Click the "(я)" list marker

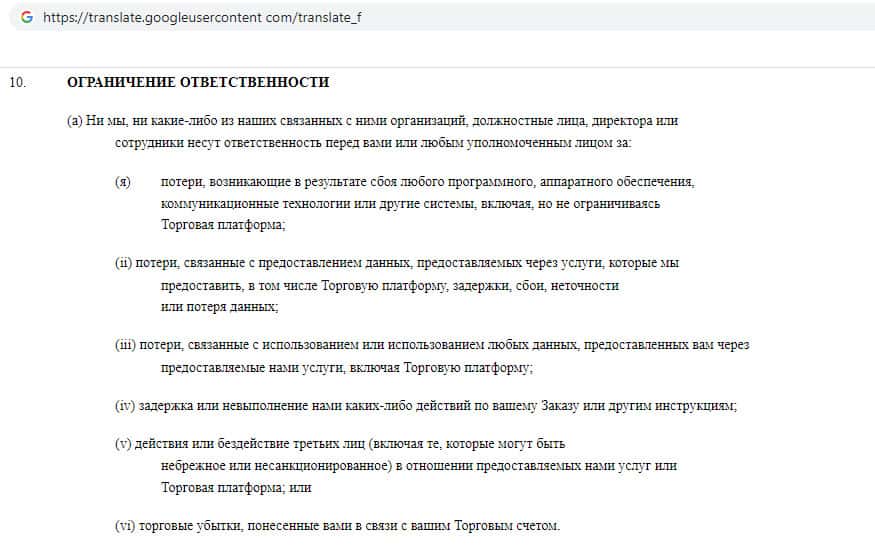[x=123, y=182]
